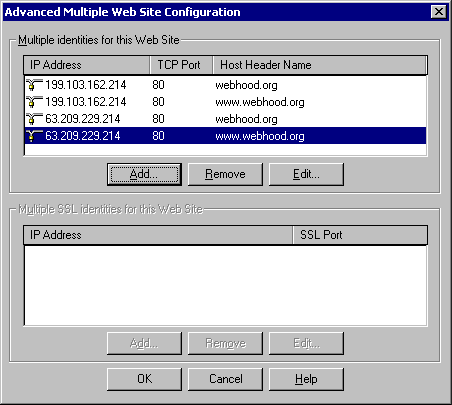The height and width of the screenshot is (405, 452).
Task: Cancel the web site configuration dialog
Action: pyautogui.click(x=225, y=379)
